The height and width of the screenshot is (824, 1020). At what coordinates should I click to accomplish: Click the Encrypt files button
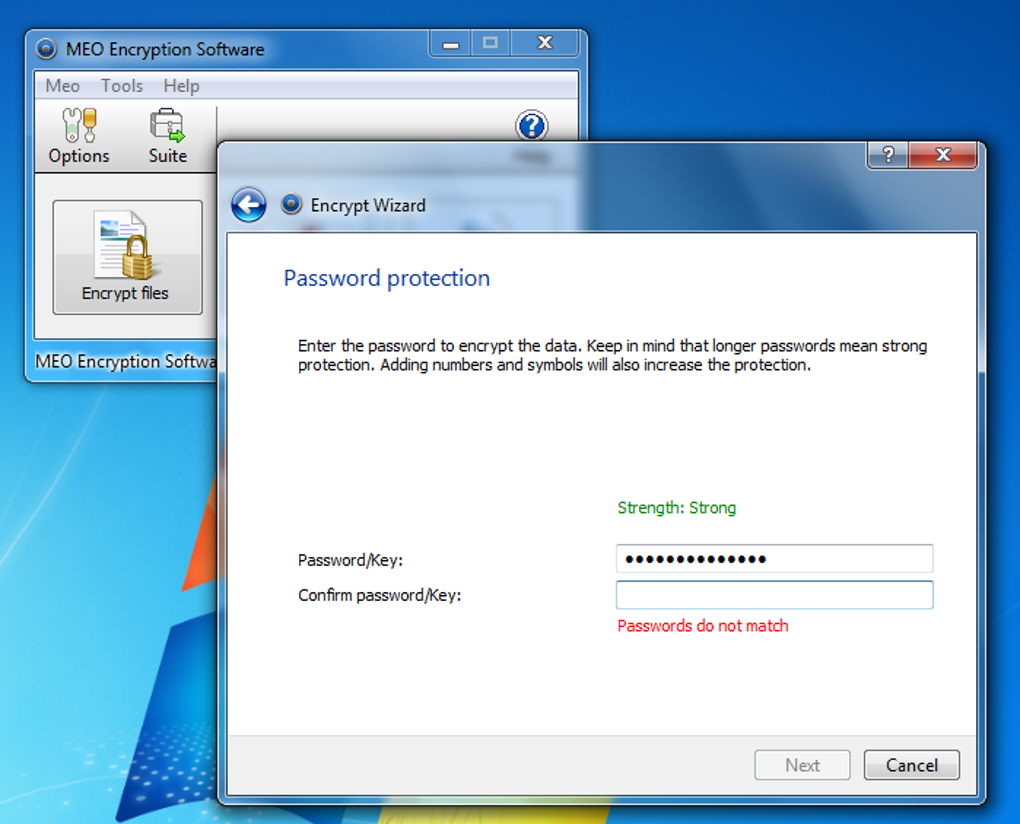pos(128,257)
